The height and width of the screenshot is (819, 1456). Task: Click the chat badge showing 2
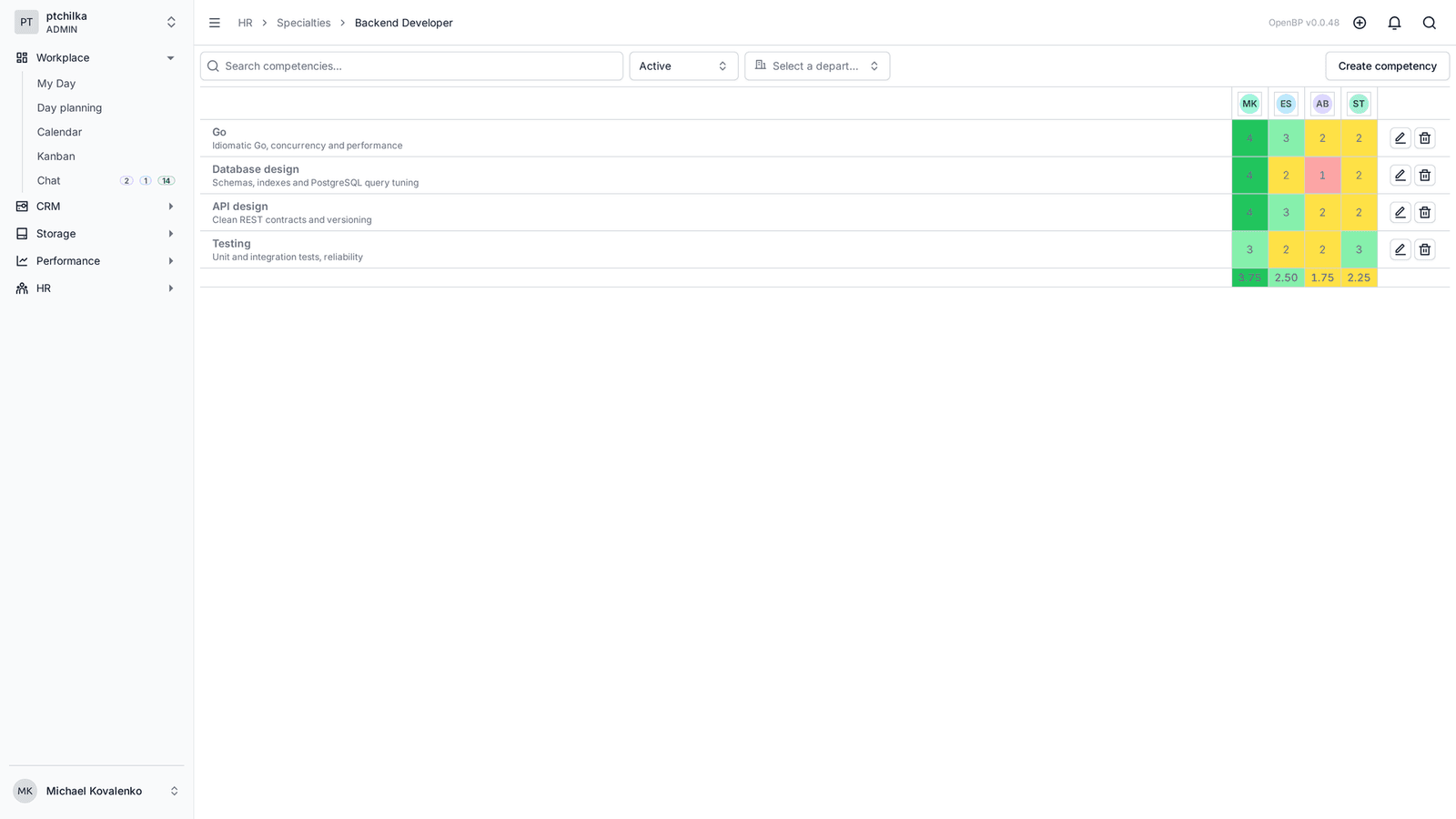(126, 181)
